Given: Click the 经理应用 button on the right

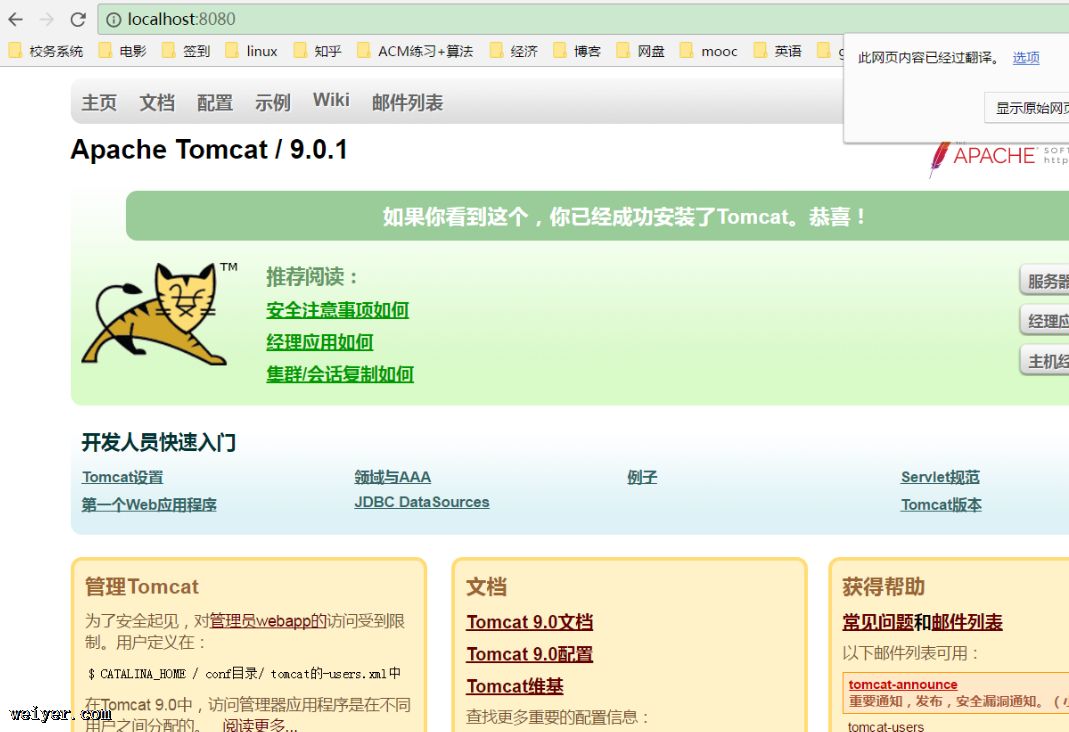Looking at the screenshot, I should click(x=1045, y=320).
